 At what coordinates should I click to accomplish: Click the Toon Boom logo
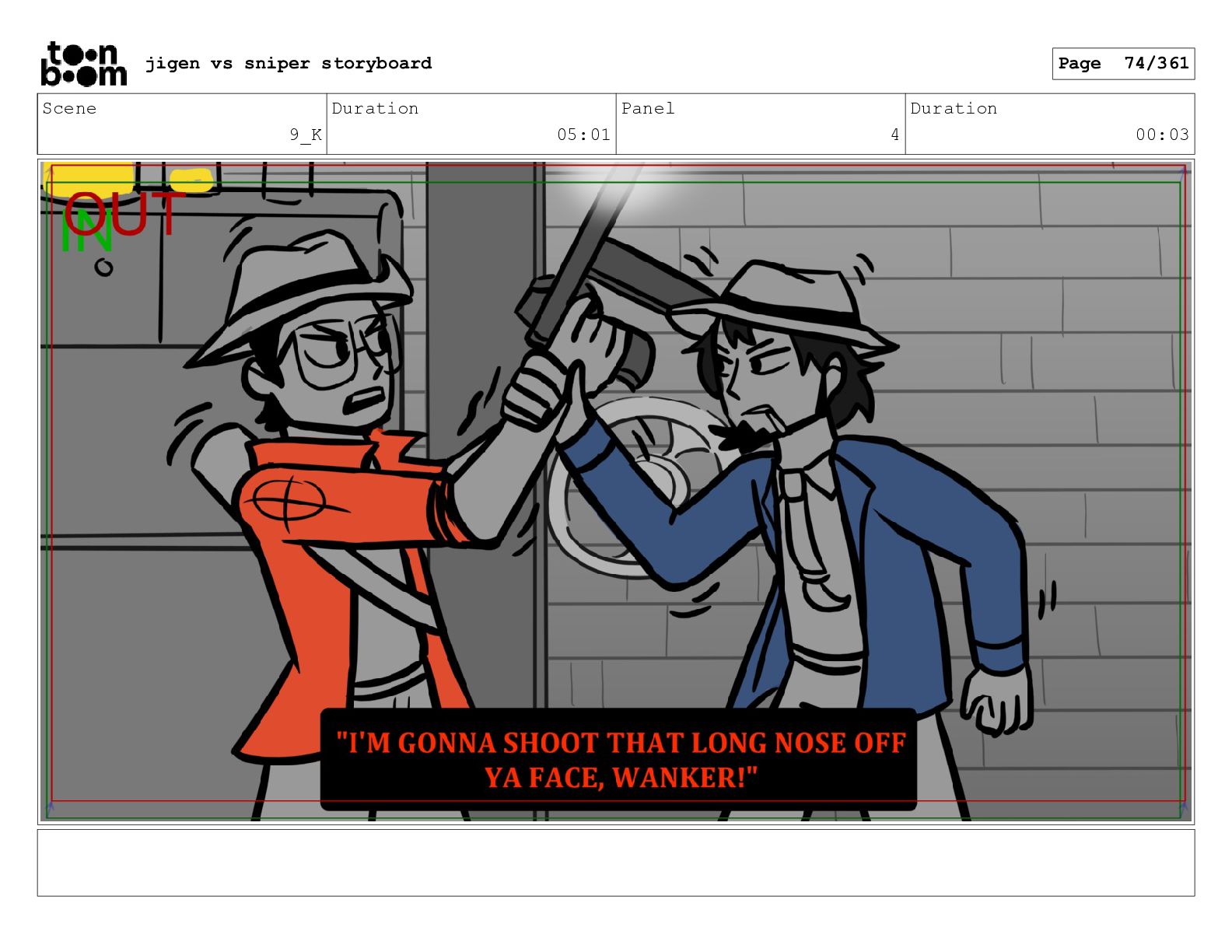tap(83, 64)
